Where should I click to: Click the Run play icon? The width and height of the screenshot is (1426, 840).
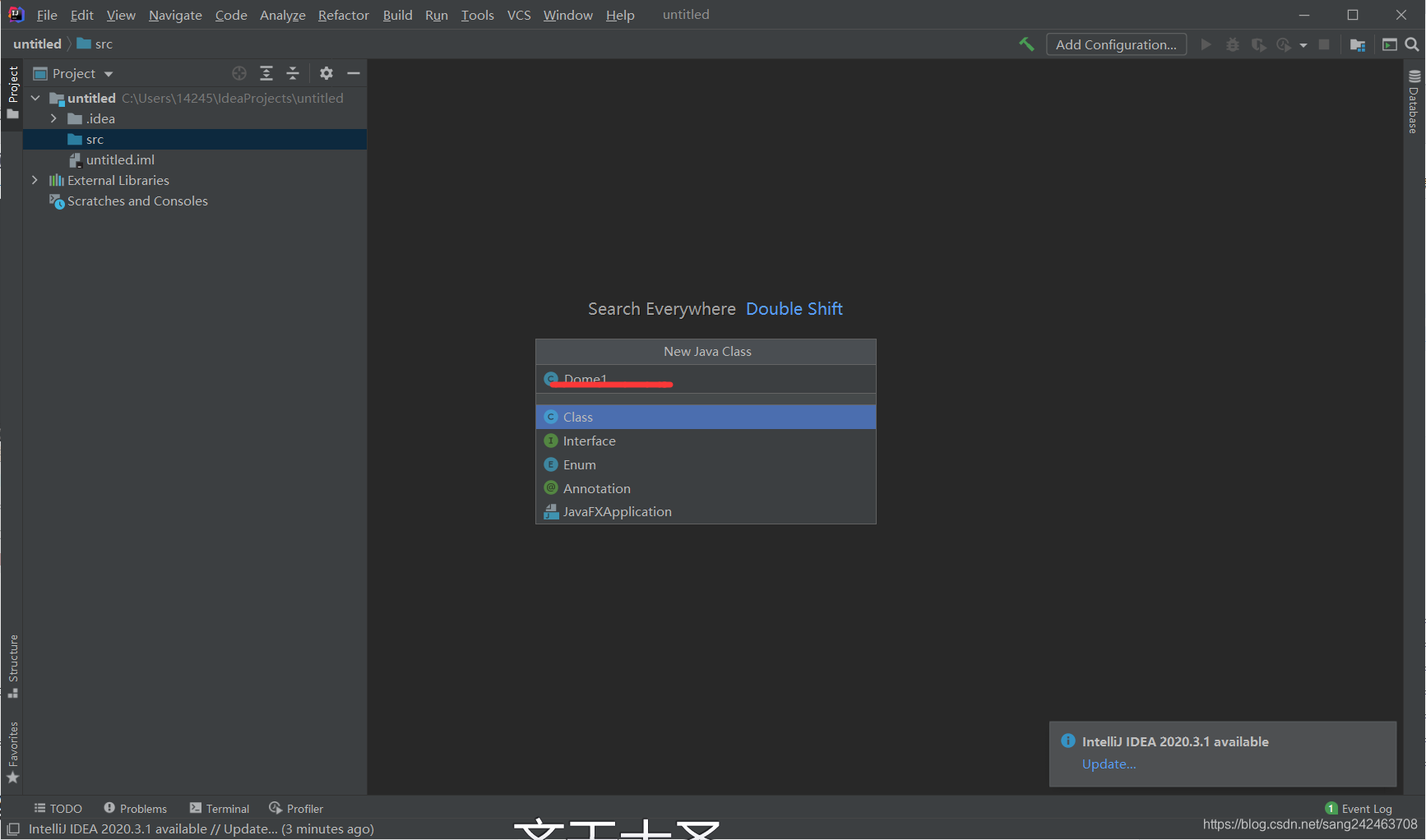pos(1206,44)
